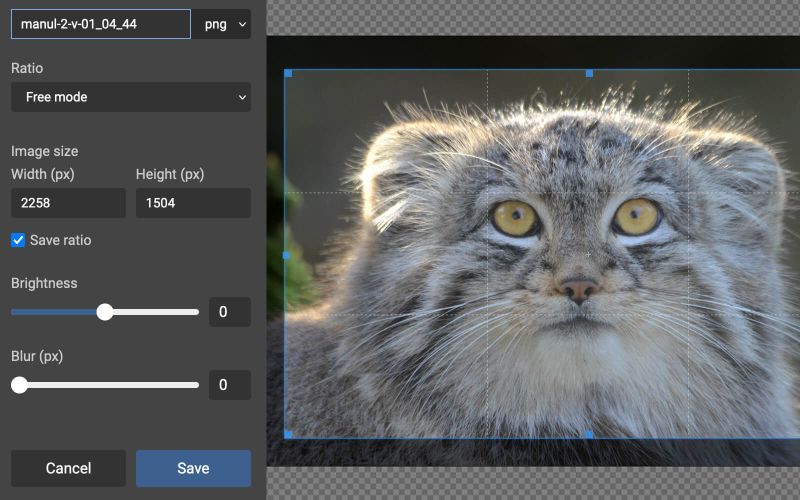Viewport: 800px width, 500px height.
Task: Click the left-middle crop edge handle
Action: pos(288,255)
